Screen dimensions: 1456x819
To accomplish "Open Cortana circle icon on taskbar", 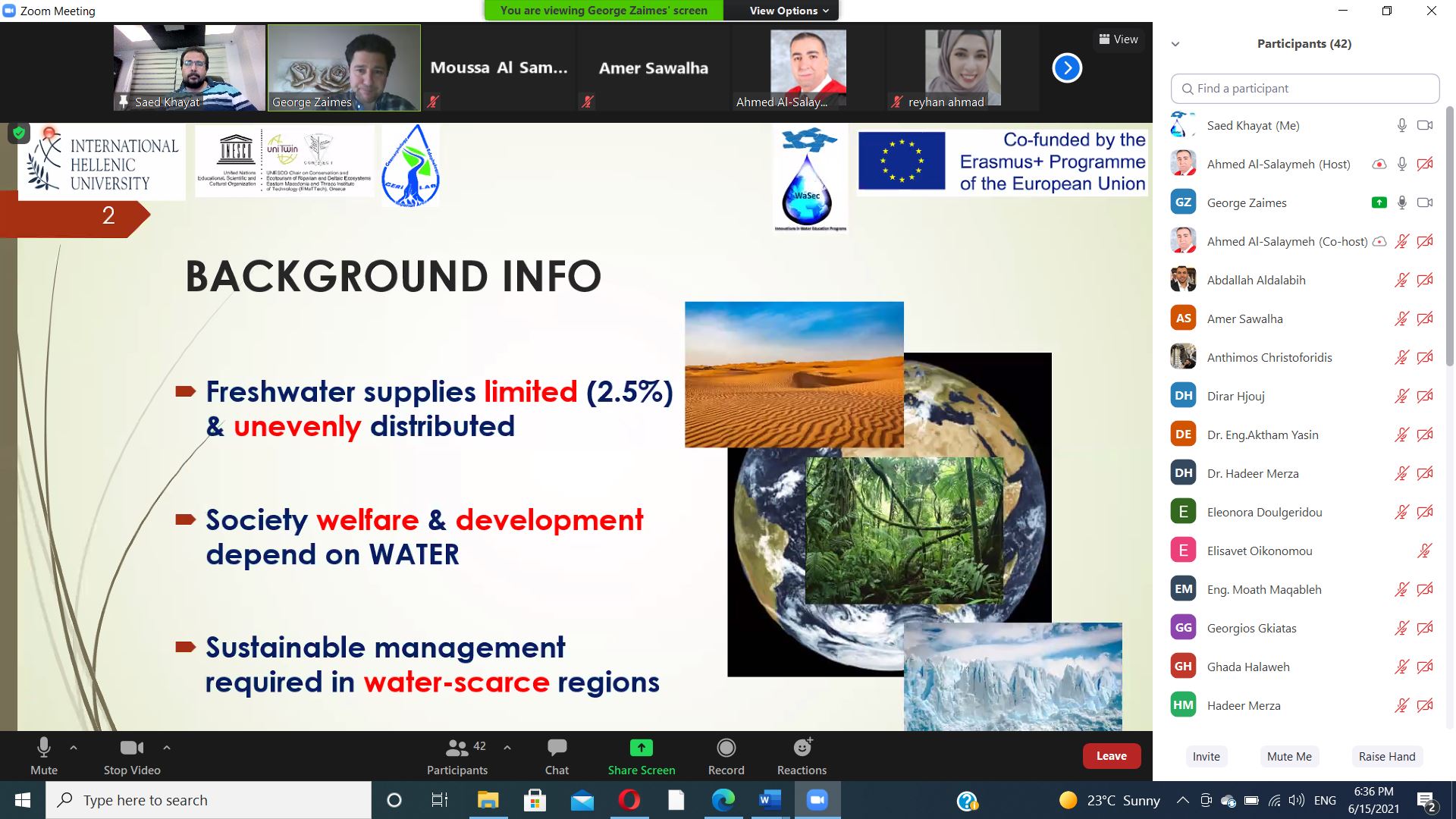I will (x=394, y=800).
